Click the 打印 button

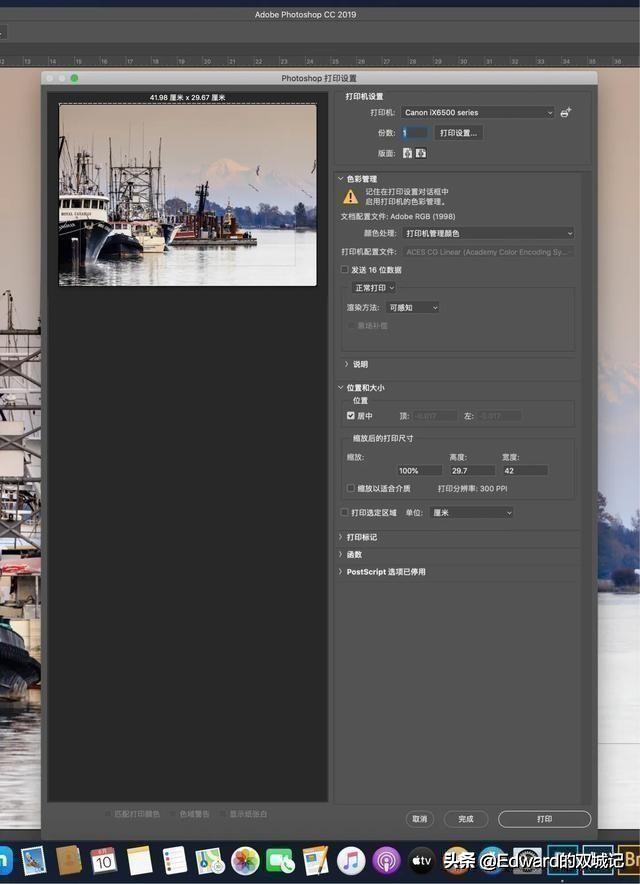click(545, 819)
